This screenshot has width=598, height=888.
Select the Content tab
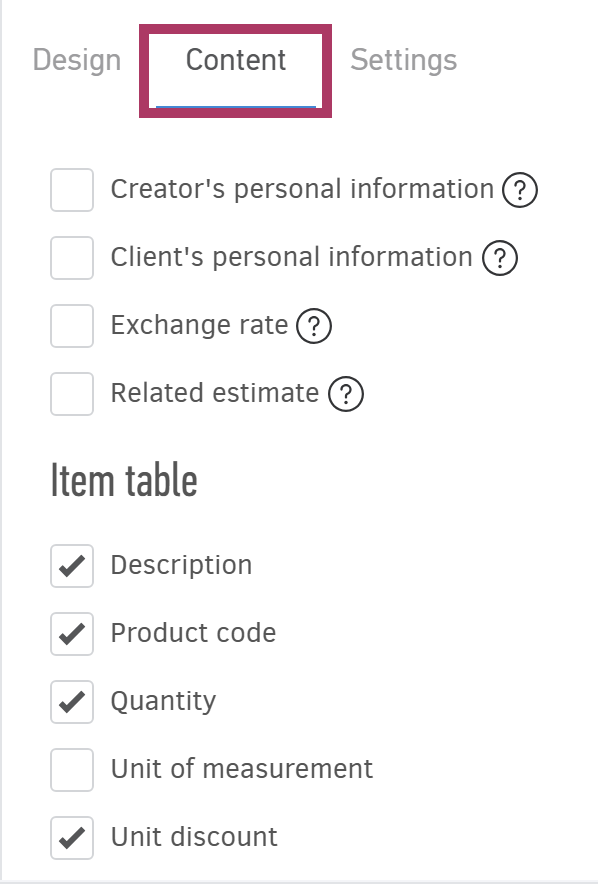[235, 60]
